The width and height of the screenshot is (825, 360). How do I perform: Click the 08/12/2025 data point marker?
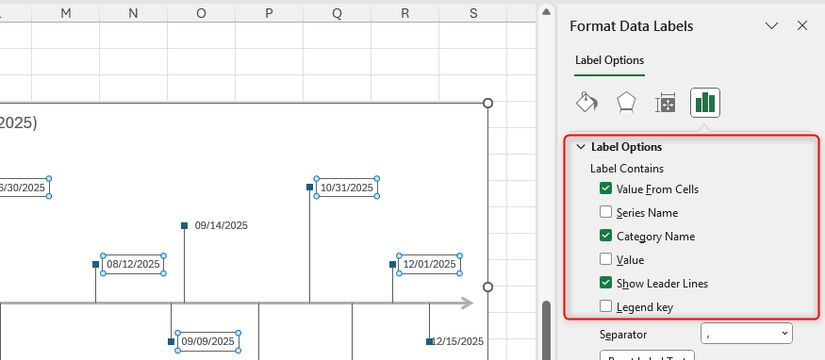click(x=95, y=264)
